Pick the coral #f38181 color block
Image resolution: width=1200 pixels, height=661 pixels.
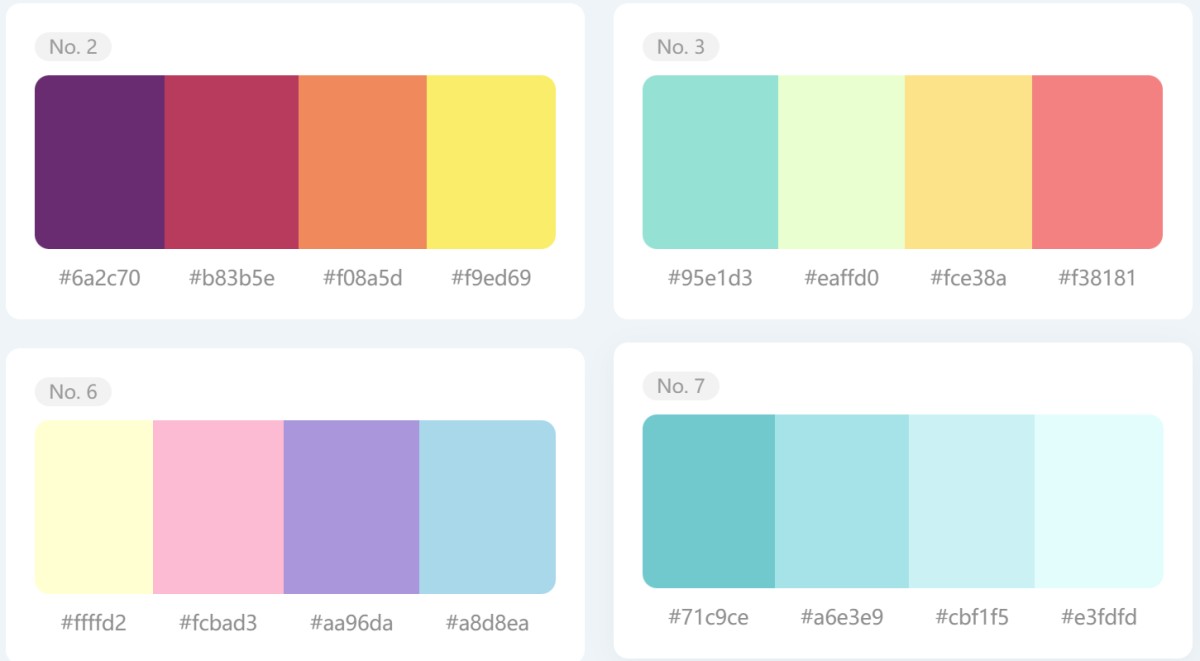[x=1097, y=162]
